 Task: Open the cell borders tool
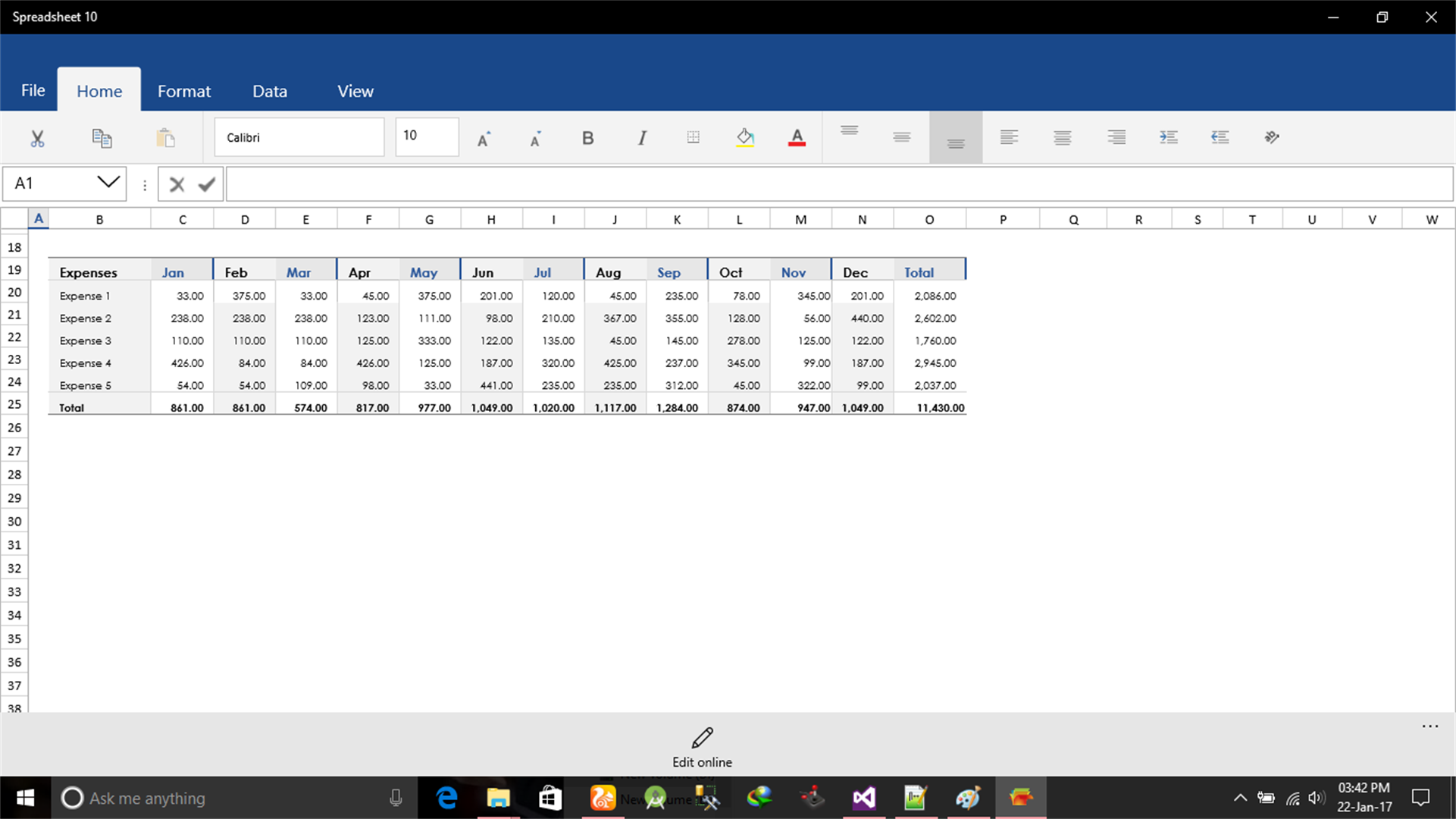click(693, 137)
